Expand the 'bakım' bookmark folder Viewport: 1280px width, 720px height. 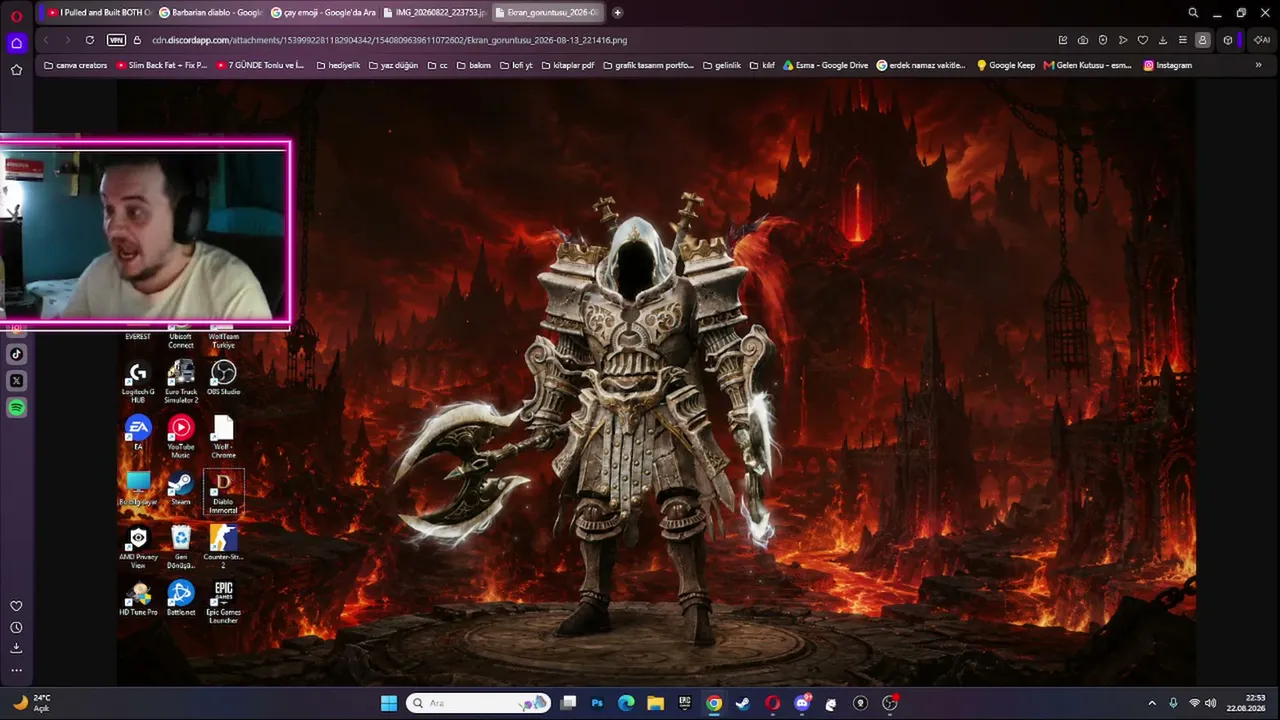(x=473, y=65)
